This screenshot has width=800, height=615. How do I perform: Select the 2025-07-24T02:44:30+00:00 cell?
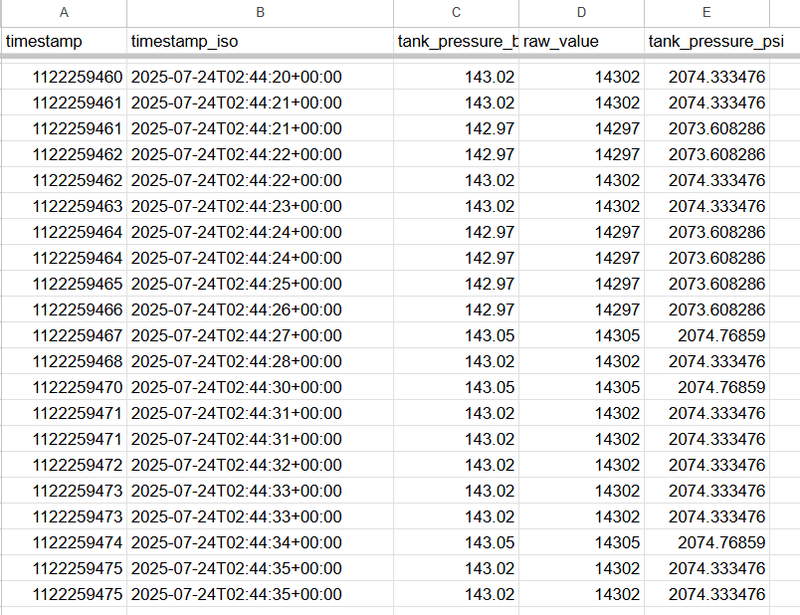coord(237,387)
